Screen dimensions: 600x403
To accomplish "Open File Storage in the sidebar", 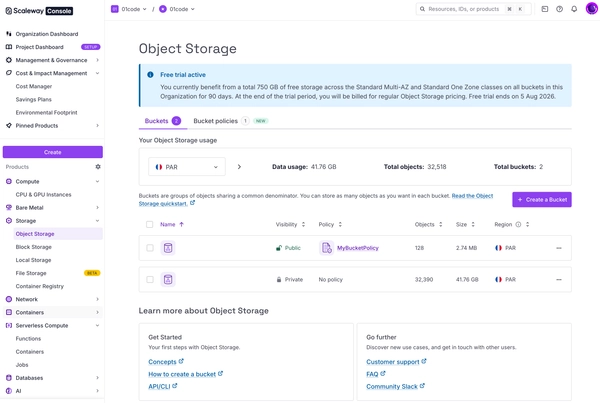I will pyautogui.click(x=31, y=273).
